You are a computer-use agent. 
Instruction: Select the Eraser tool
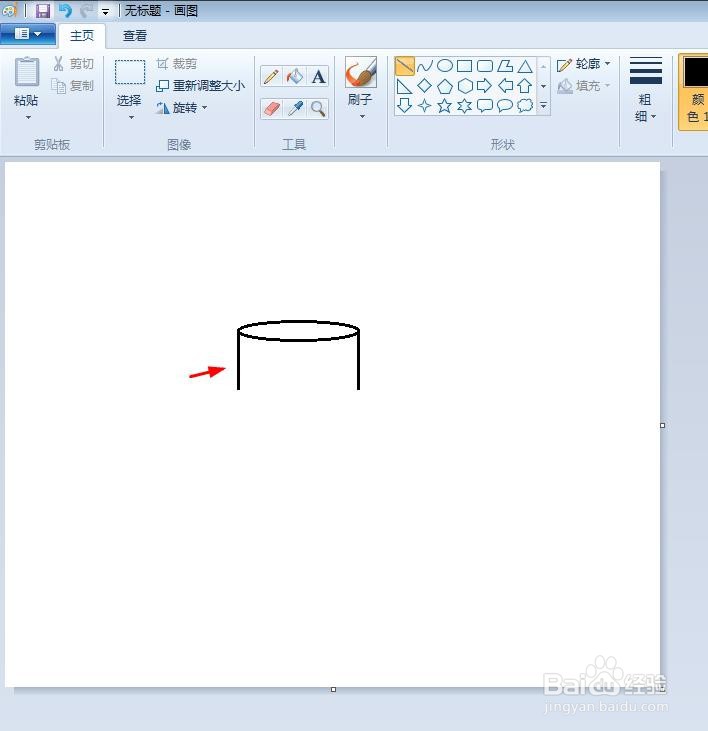[x=271, y=109]
